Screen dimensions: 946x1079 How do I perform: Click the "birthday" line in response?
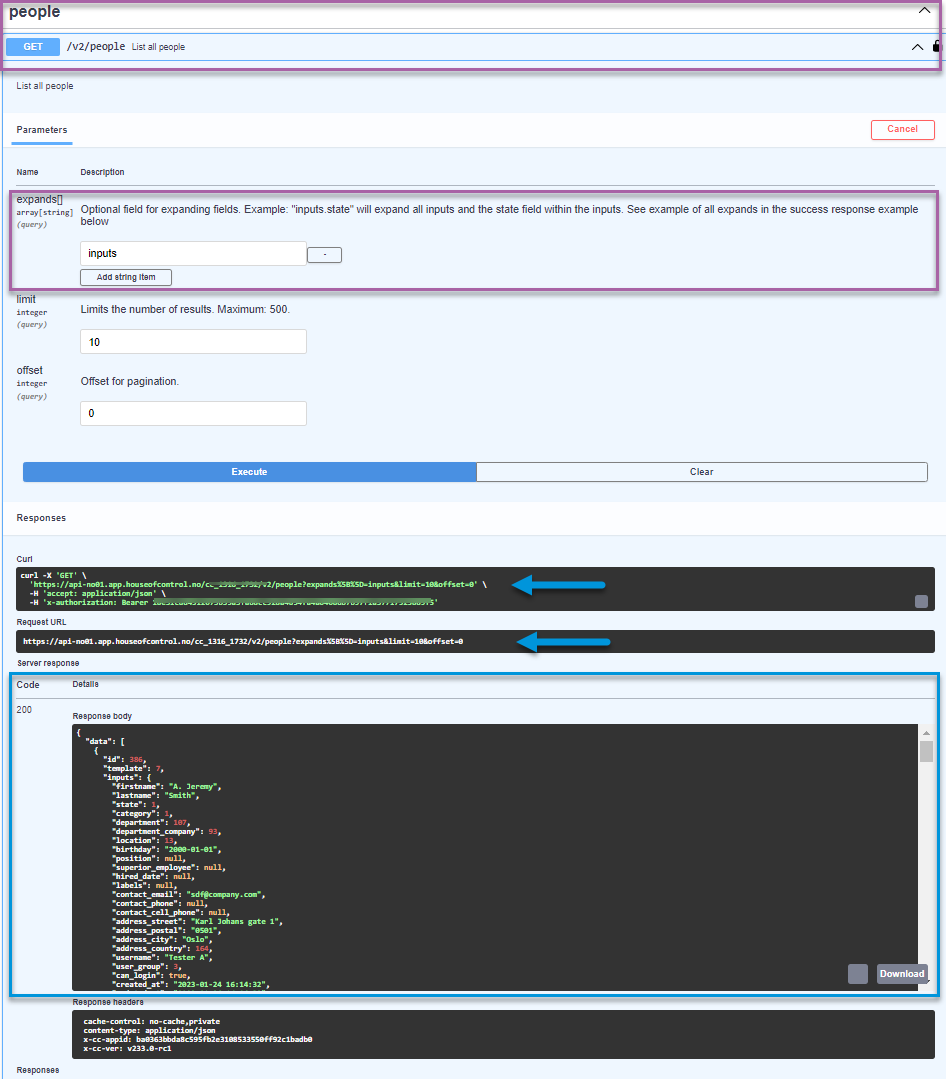click(x=166, y=850)
